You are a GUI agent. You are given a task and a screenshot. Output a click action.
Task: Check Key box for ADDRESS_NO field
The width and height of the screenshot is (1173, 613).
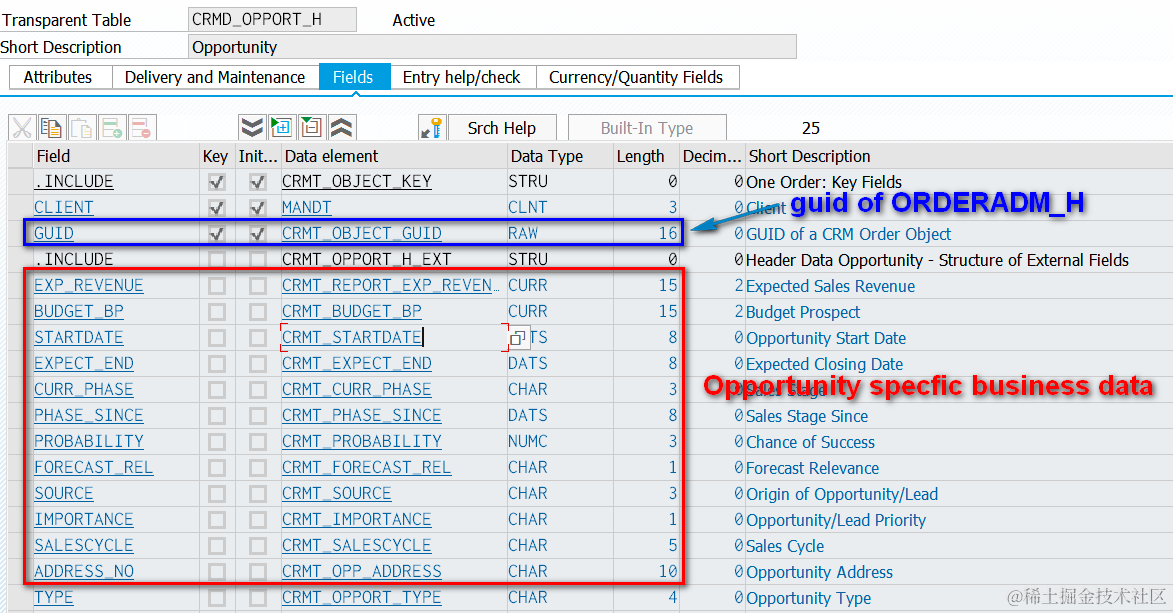click(217, 572)
